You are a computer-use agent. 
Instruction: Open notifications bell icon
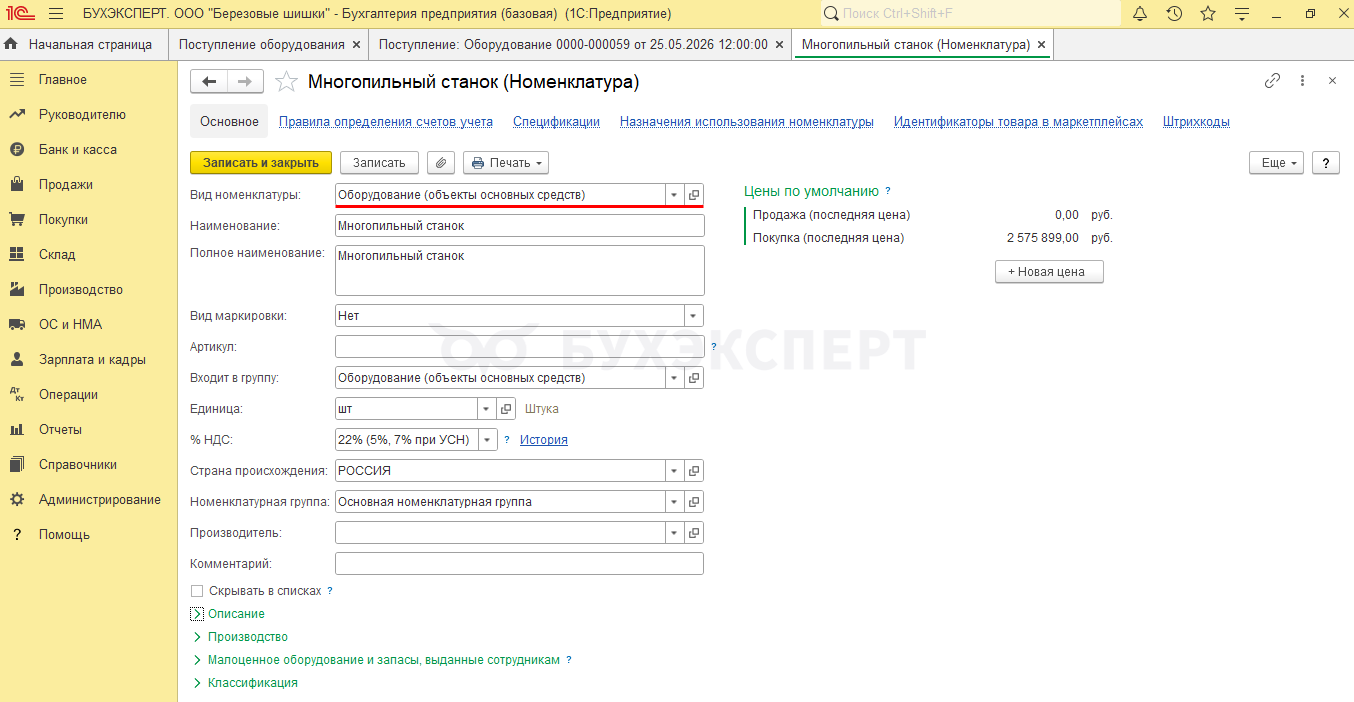[x=1140, y=14]
